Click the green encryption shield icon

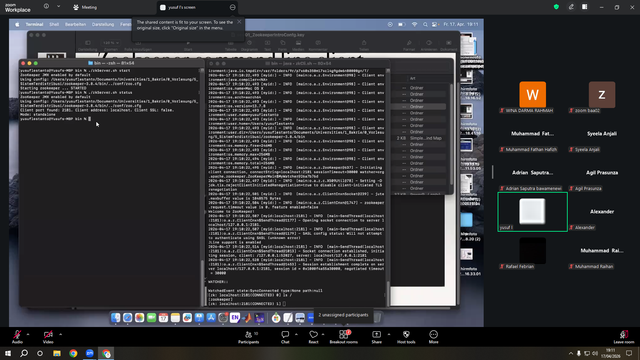[x=556, y=7]
